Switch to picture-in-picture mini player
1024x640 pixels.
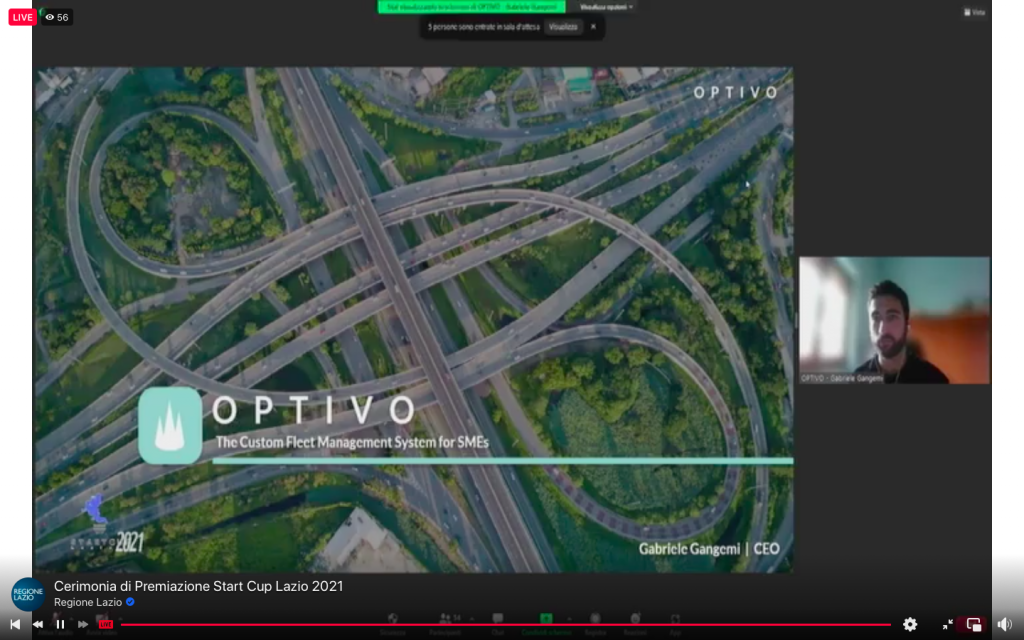[974, 624]
